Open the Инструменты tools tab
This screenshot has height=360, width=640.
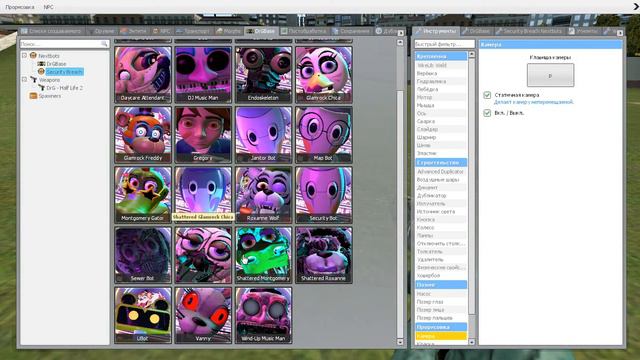(x=436, y=31)
